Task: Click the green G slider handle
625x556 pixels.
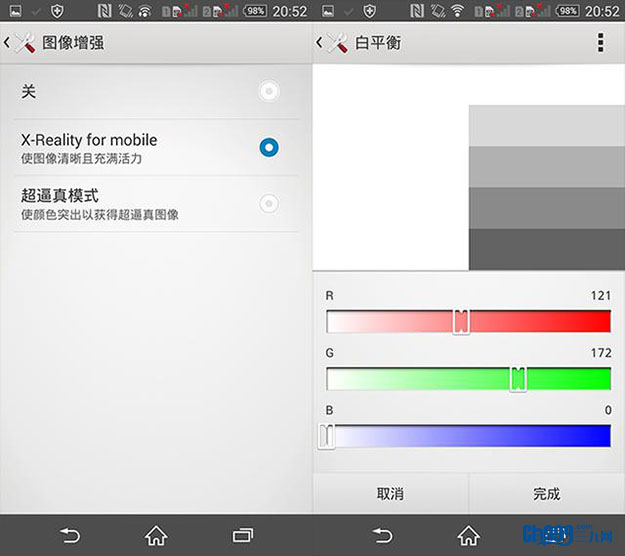Action: coord(518,379)
